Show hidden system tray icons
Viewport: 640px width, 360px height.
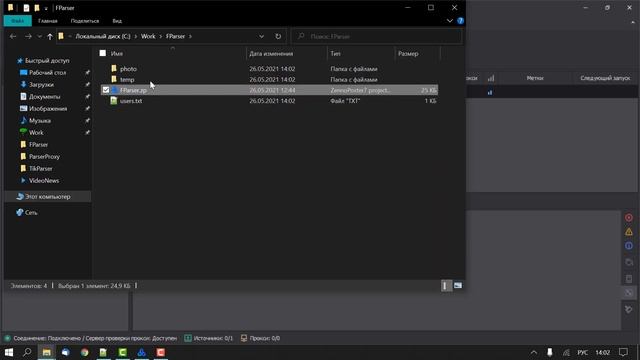click(x=533, y=352)
